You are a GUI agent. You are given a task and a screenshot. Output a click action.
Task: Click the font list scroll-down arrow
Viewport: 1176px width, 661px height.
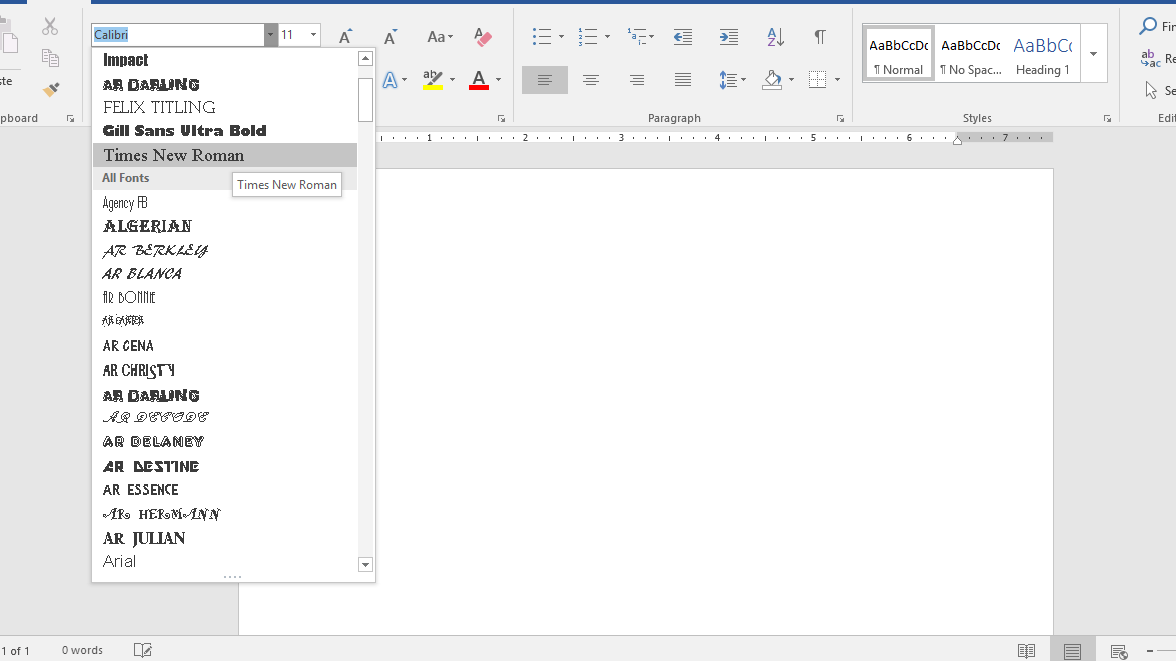[x=365, y=565]
